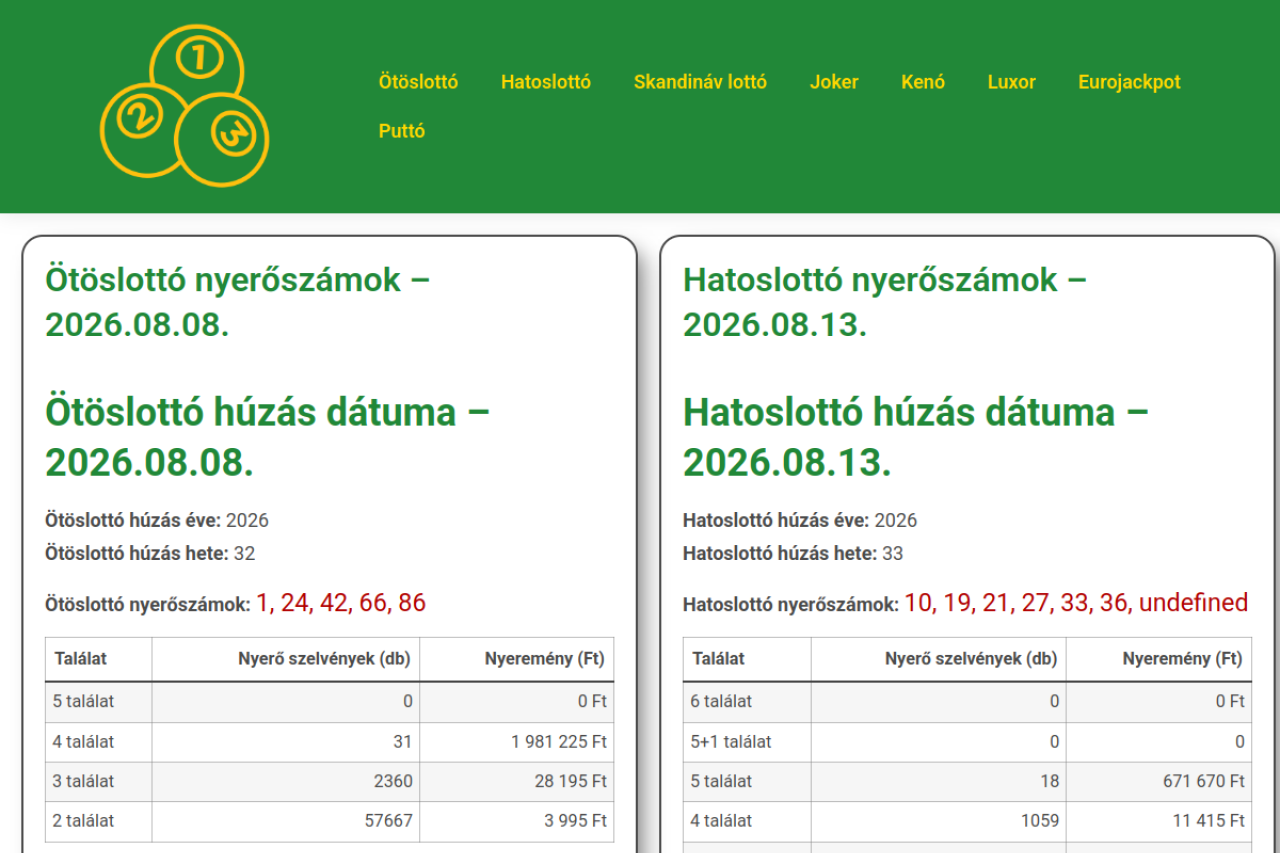This screenshot has height=853, width=1280.
Task: Click the 4 találat cell in Ötöslottó table
Action: [99, 742]
